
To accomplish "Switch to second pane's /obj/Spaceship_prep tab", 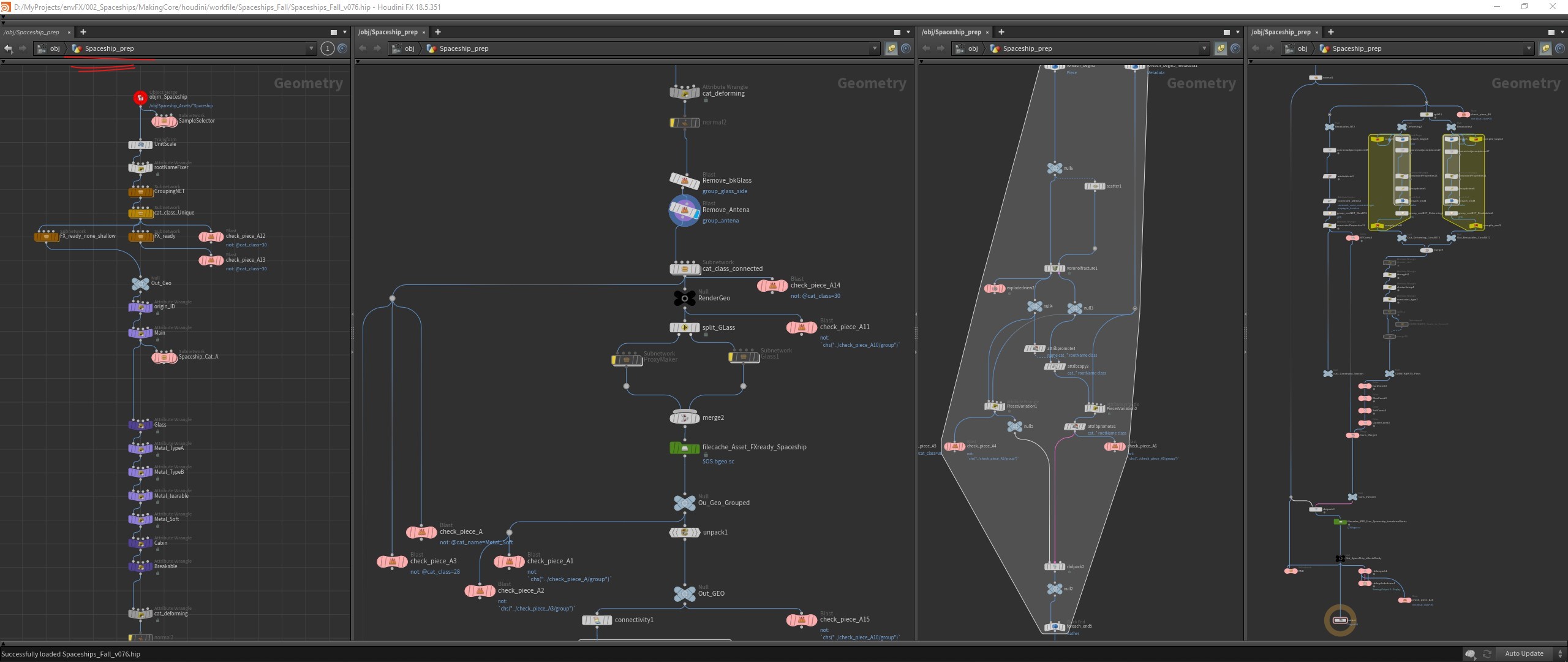I will [x=388, y=32].
